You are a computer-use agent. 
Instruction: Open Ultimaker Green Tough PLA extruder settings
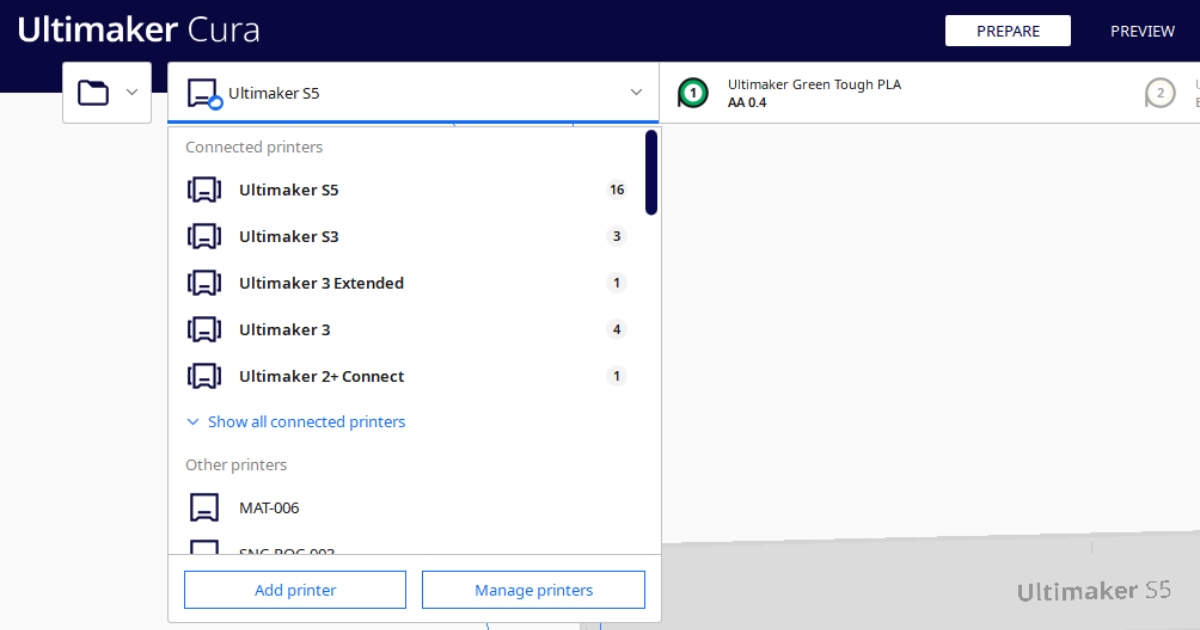click(x=814, y=85)
